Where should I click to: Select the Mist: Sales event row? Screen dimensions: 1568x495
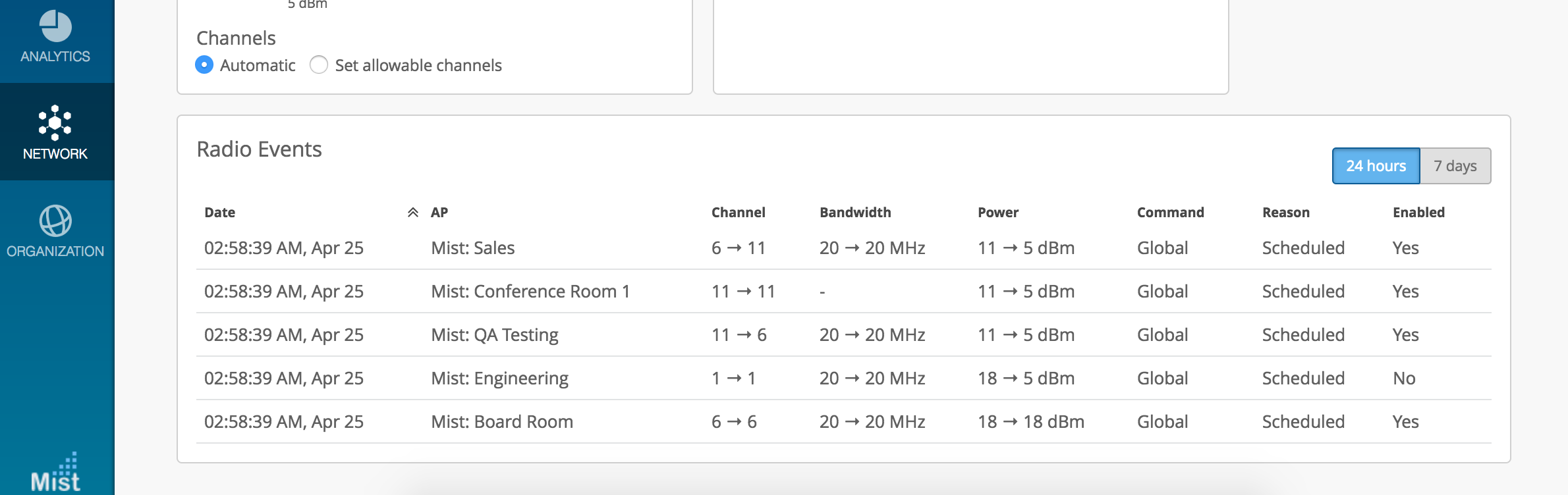pyautogui.click(x=473, y=248)
